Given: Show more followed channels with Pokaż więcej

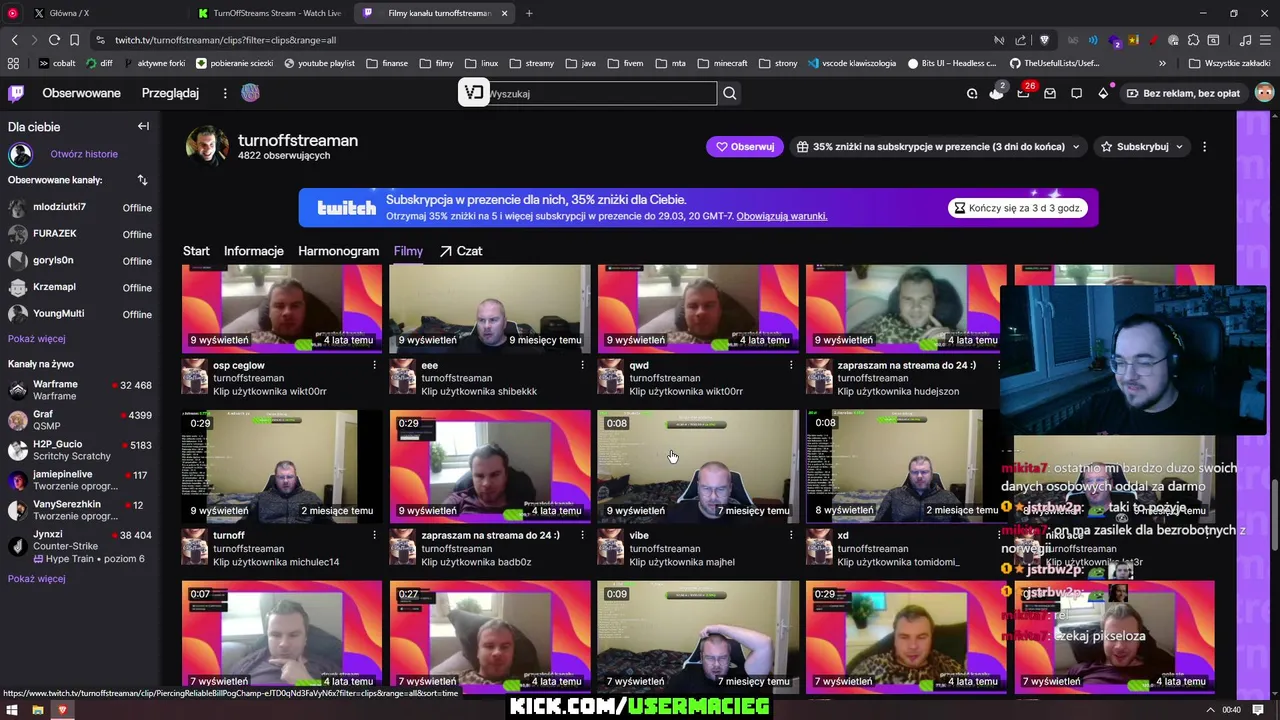Looking at the screenshot, I should (36, 339).
